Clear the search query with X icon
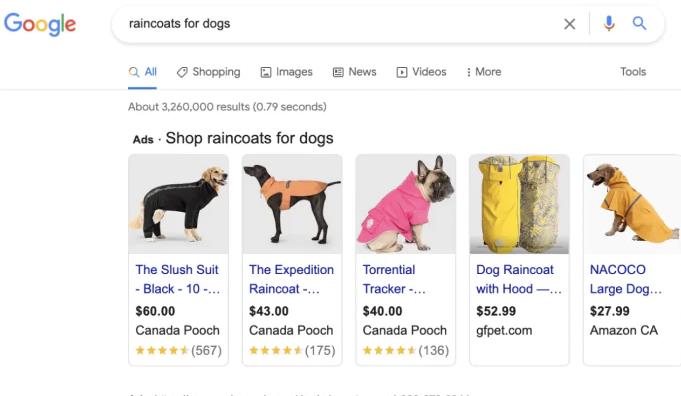Viewport: 681px width, 396px height. 569,24
